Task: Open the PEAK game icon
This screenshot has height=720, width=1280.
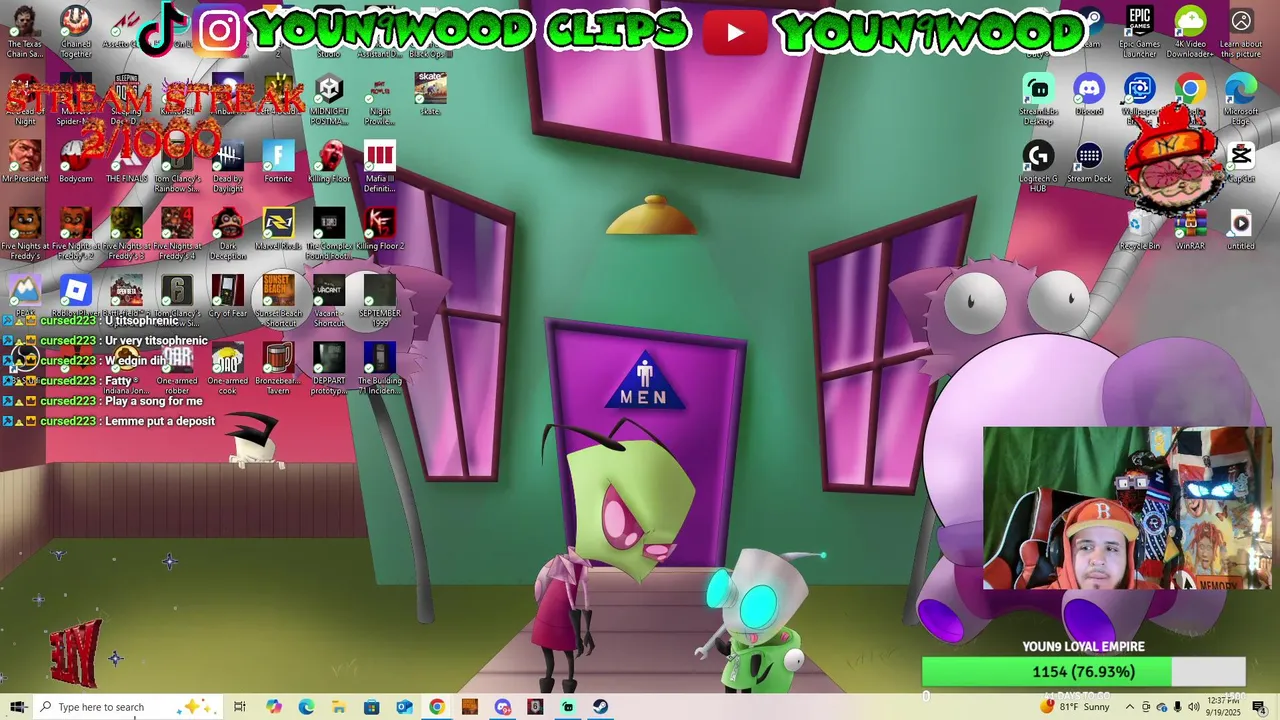Action: [x=25, y=296]
